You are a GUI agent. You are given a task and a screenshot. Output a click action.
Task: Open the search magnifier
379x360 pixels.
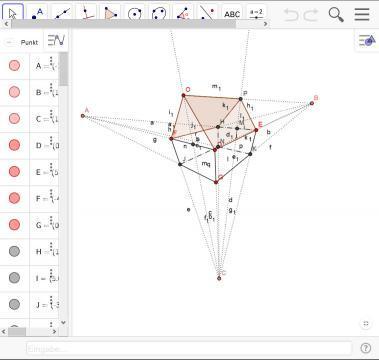[336, 14]
